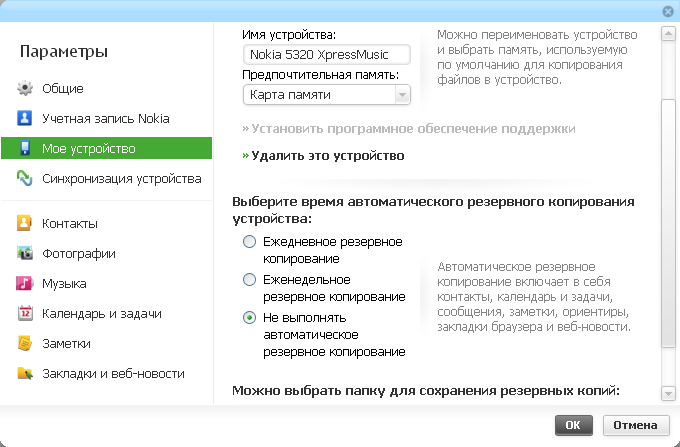Click the calendar icon for Календарь и задачи
The image size is (680, 447).
pyautogui.click(x=25, y=313)
